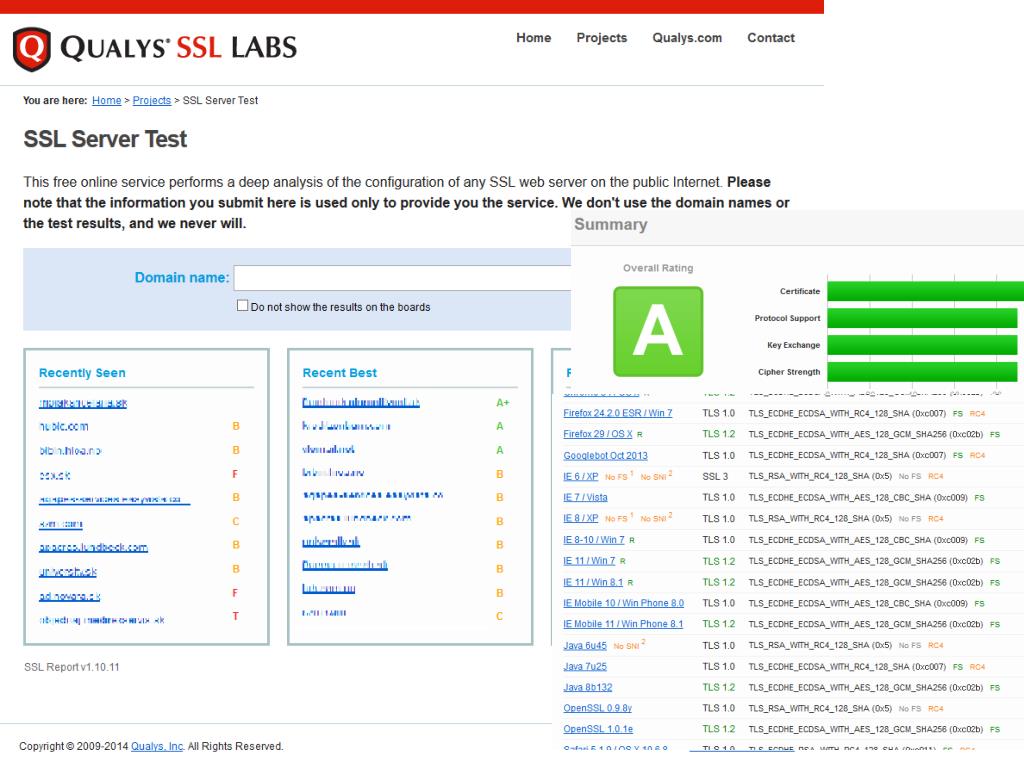Open the IE Mobile 10 / Win Phone 8.0 link
This screenshot has height=768, width=1024.
[x=624, y=603]
